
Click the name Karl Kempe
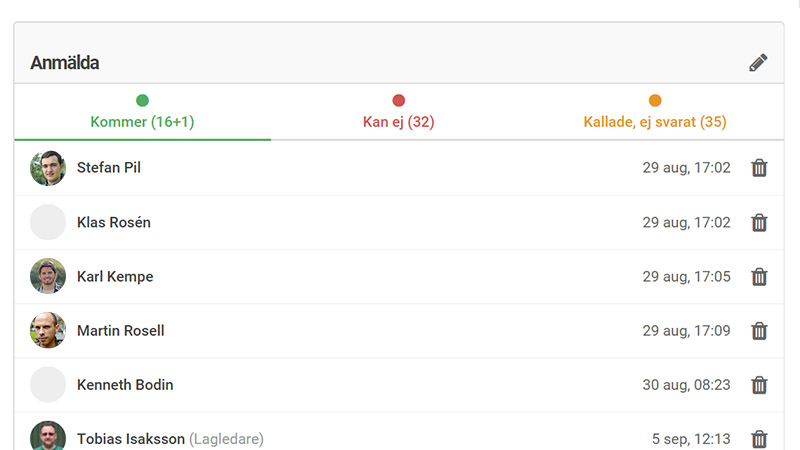click(115, 277)
